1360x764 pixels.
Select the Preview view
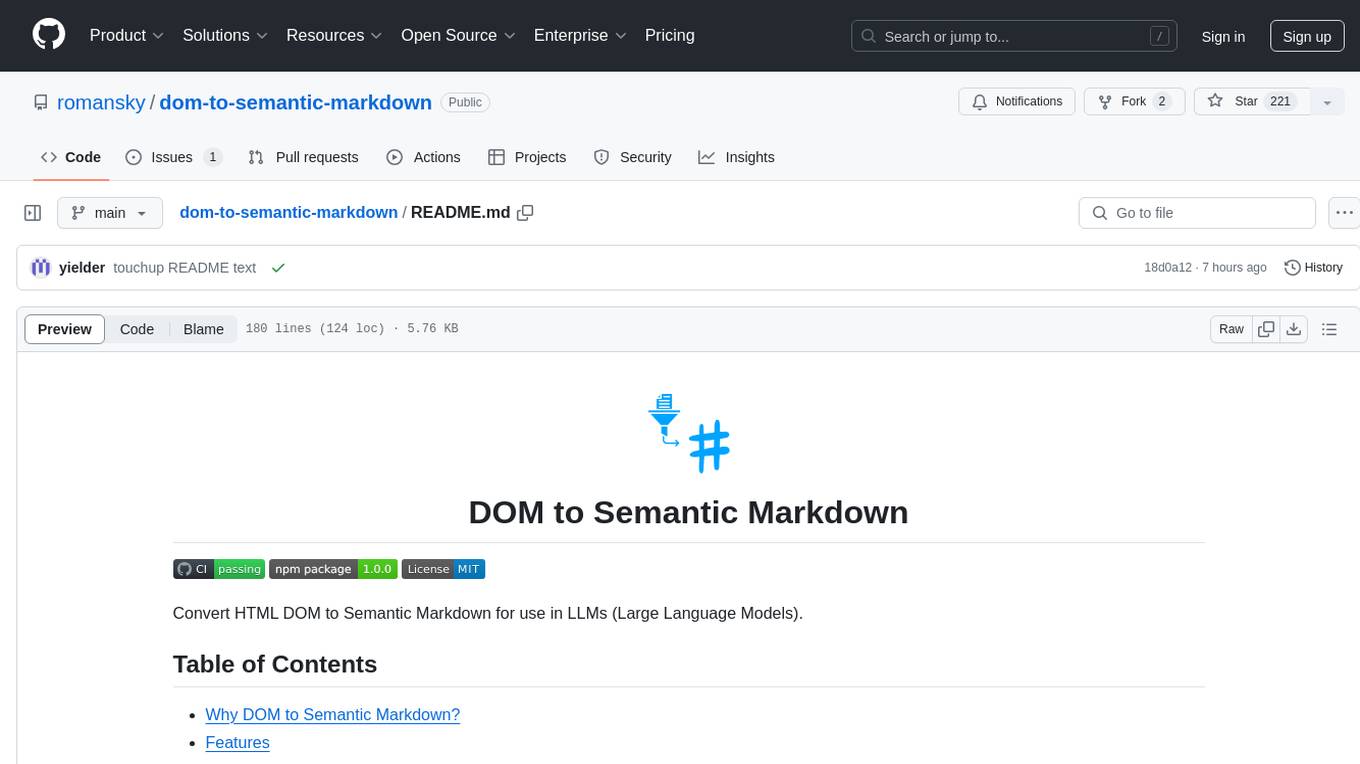pos(65,329)
